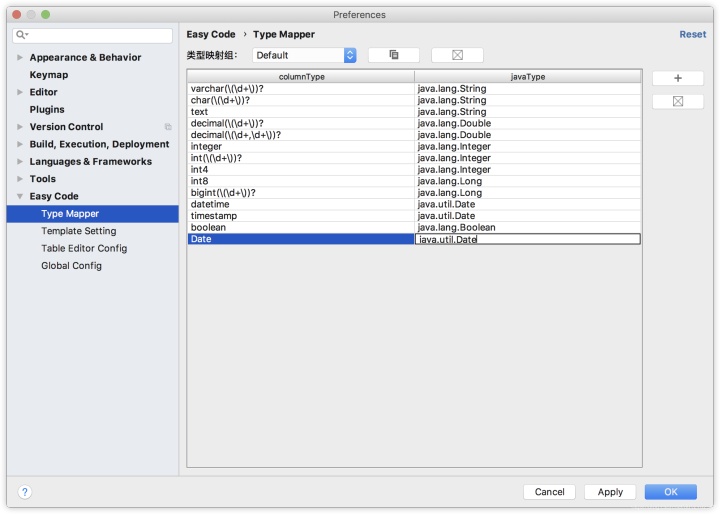Expand Version Control settings
The height and width of the screenshot is (514, 720).
[20, 127]
